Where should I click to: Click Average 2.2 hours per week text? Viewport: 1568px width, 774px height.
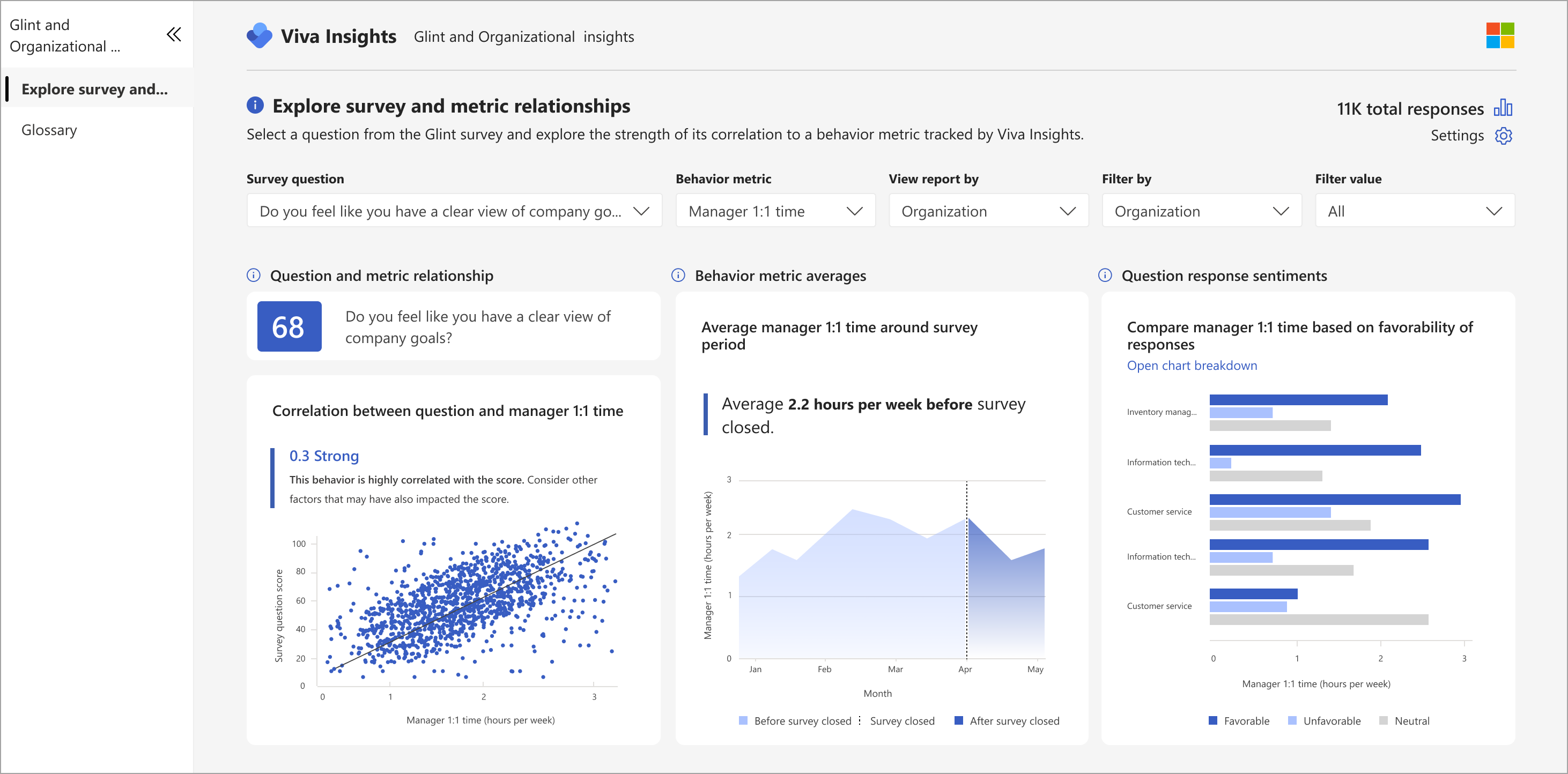[x=874, y=415]
